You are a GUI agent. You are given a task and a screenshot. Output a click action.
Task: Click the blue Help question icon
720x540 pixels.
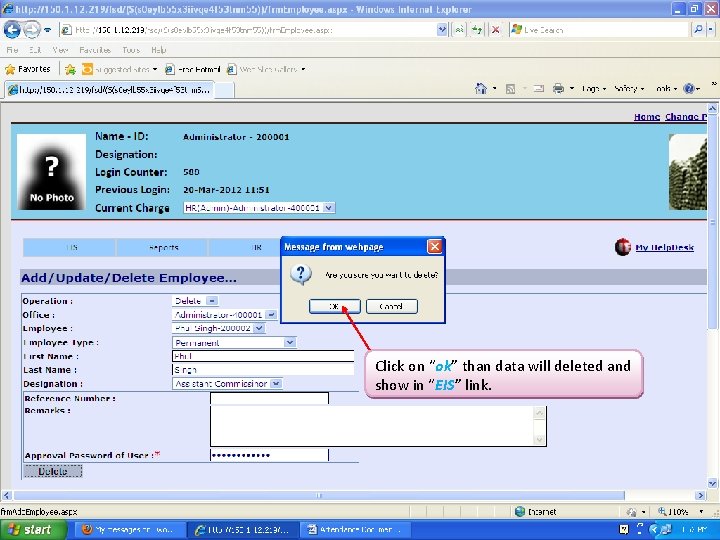689,89
